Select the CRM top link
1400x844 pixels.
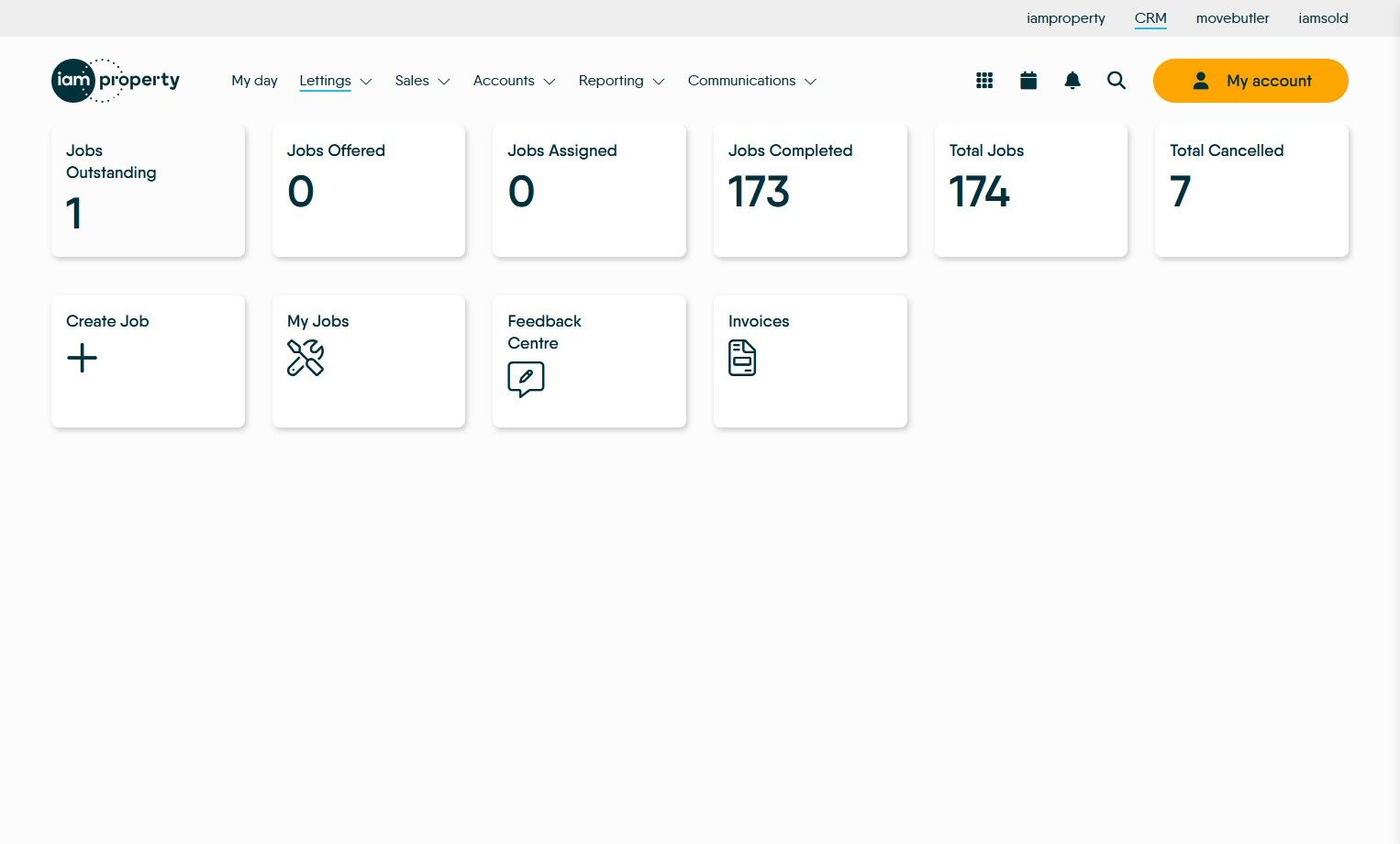point(1150,18)
